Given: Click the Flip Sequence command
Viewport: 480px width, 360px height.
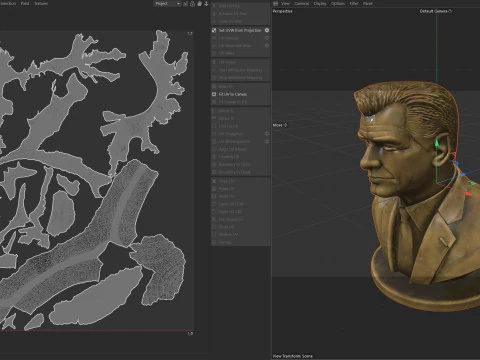Looking at the screenshot, I should coord(231,220).
